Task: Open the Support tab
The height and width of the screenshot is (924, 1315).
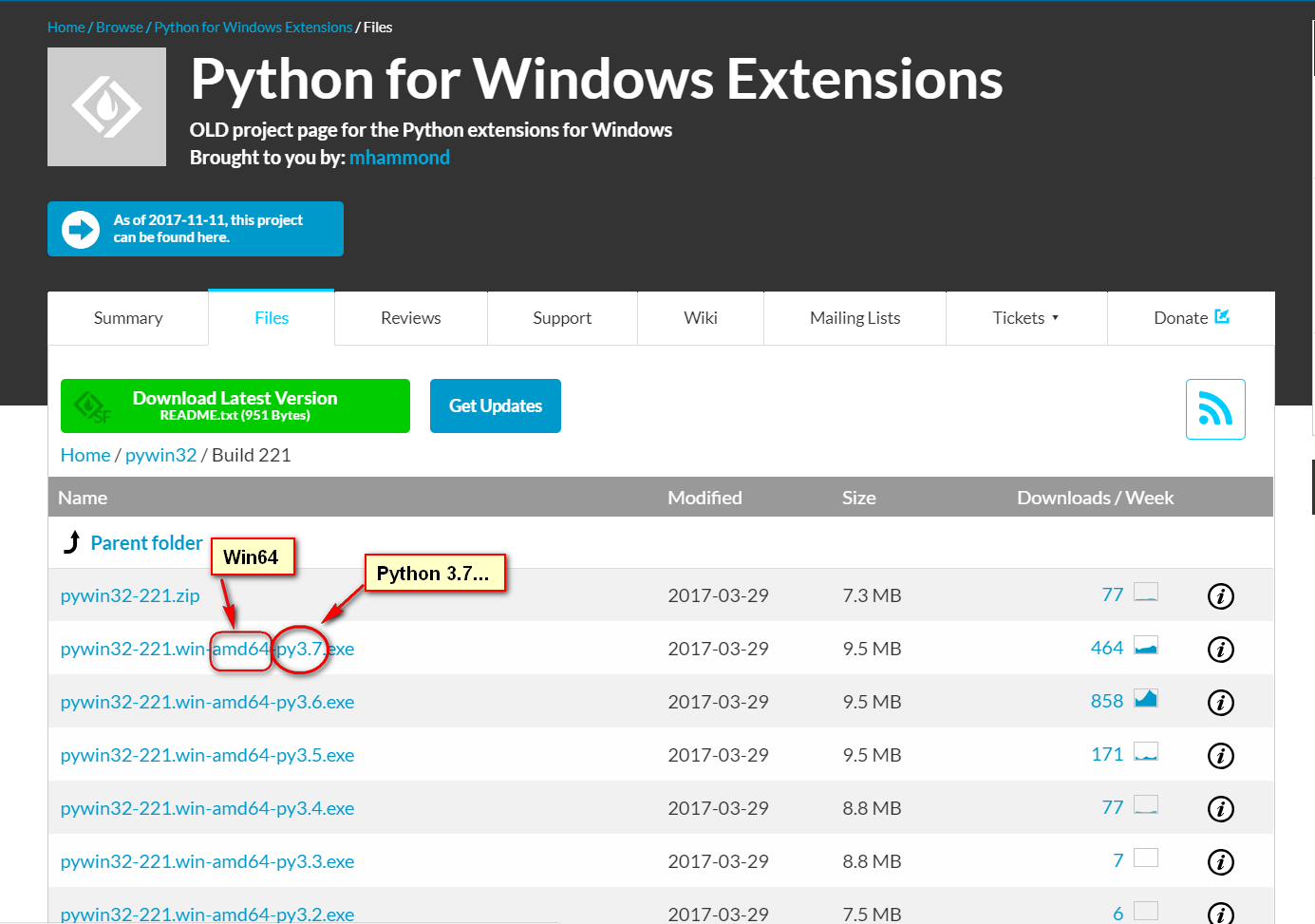Action: pyautogui.click(x=562, y=318)
